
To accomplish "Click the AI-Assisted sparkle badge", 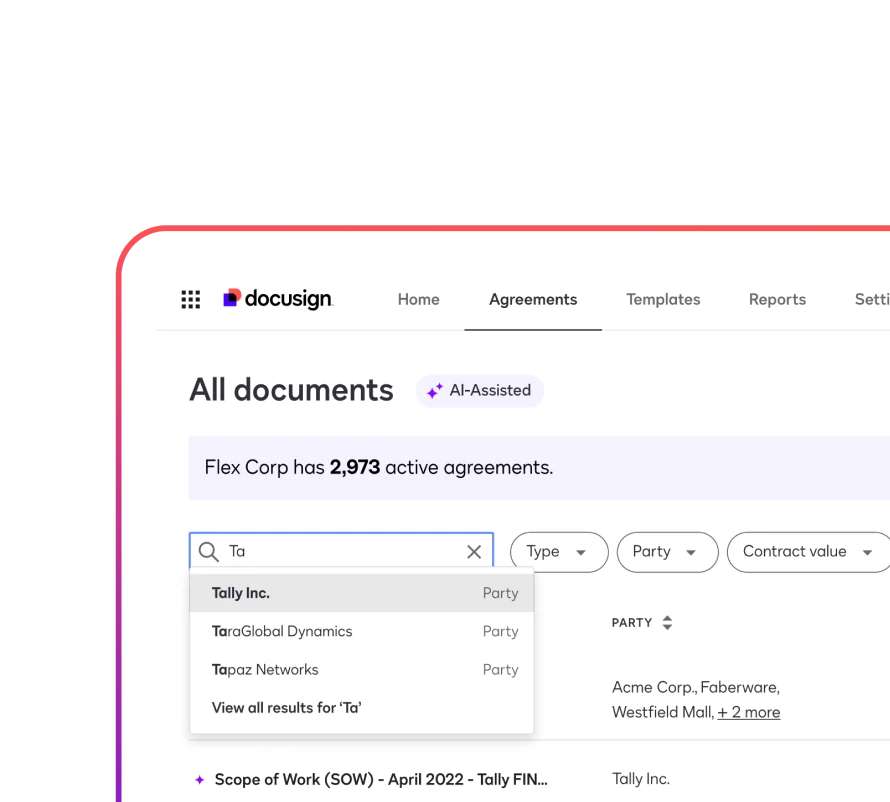I will [479, 391].
